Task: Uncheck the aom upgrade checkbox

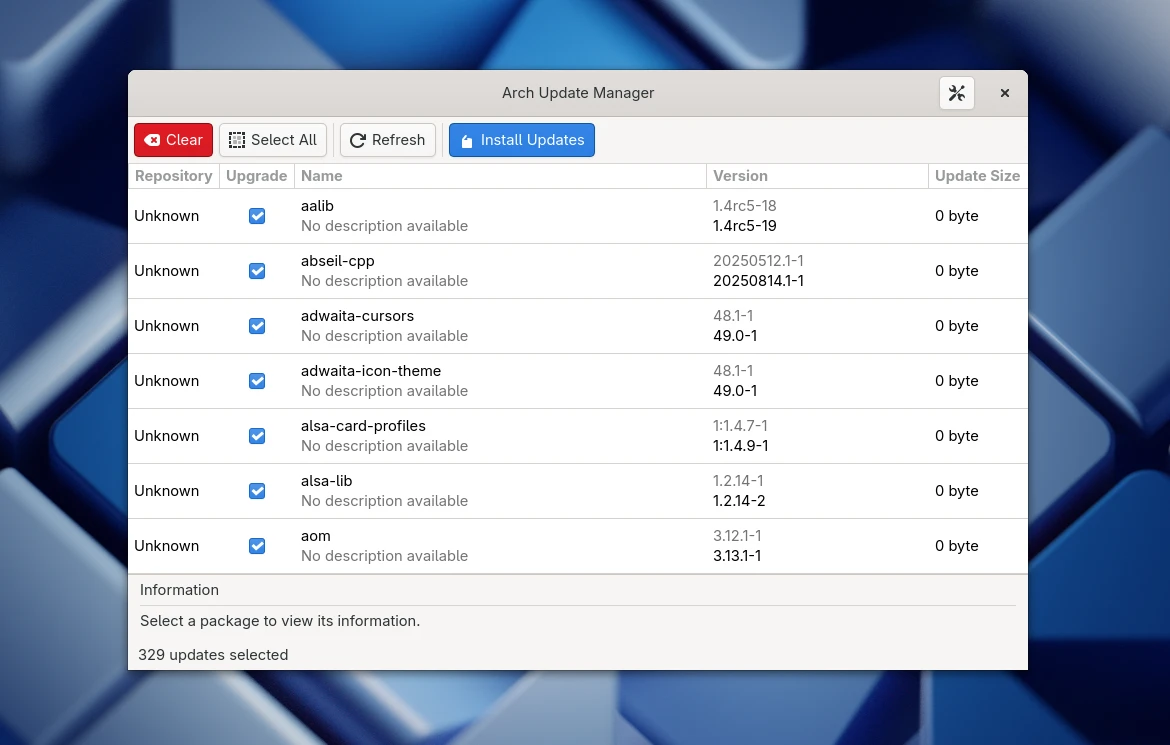Action: (257, 546)
